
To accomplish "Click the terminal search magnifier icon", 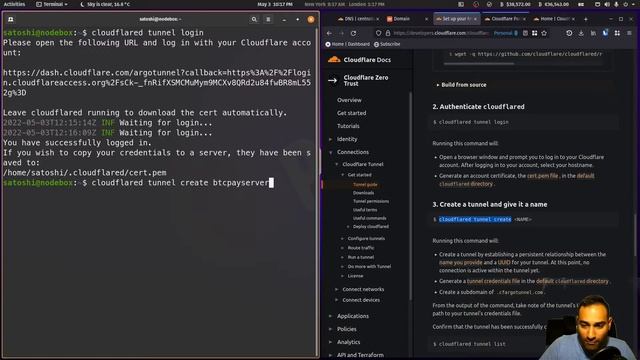I will click(x=254, y=19).
